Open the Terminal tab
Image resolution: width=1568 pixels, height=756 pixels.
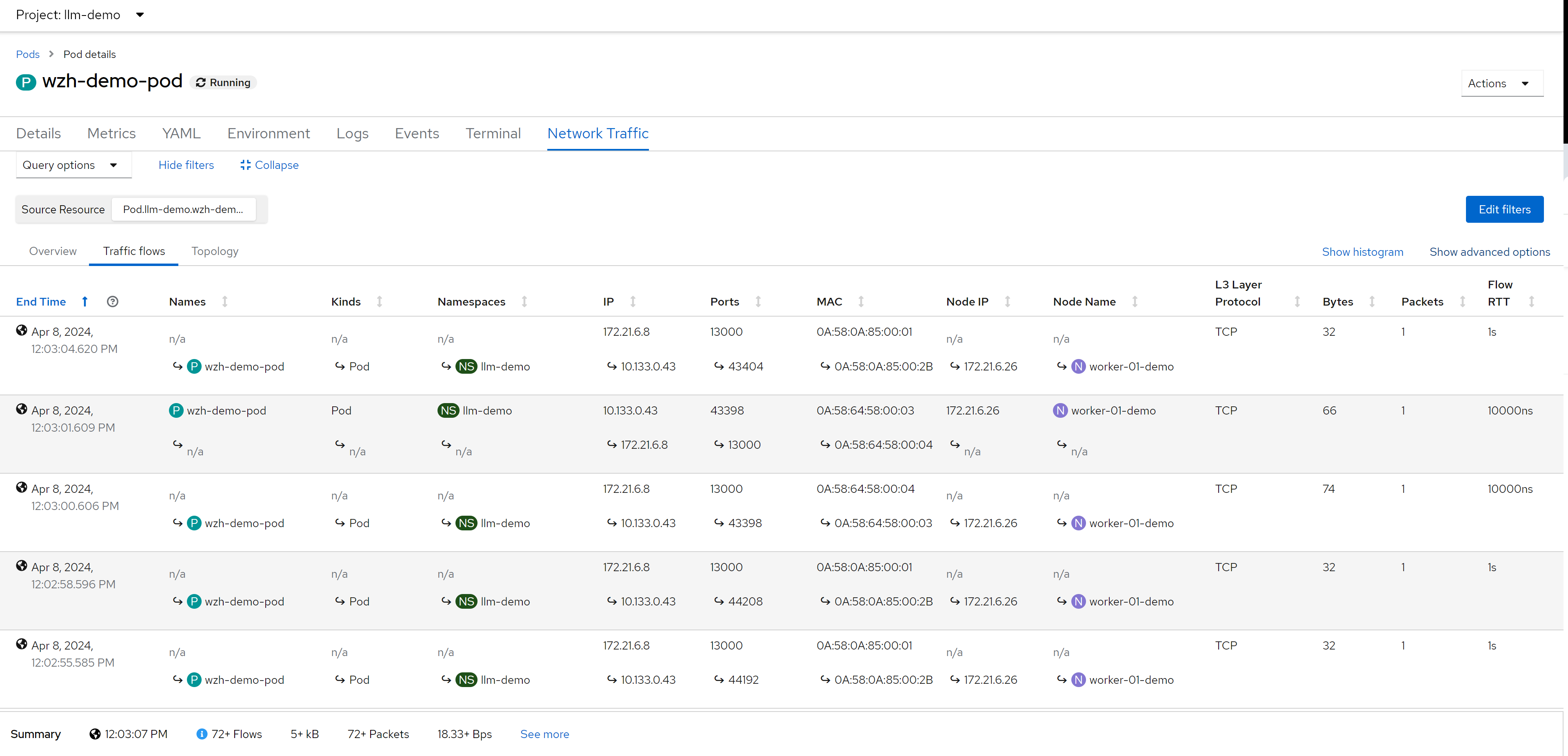pos(493,133)
